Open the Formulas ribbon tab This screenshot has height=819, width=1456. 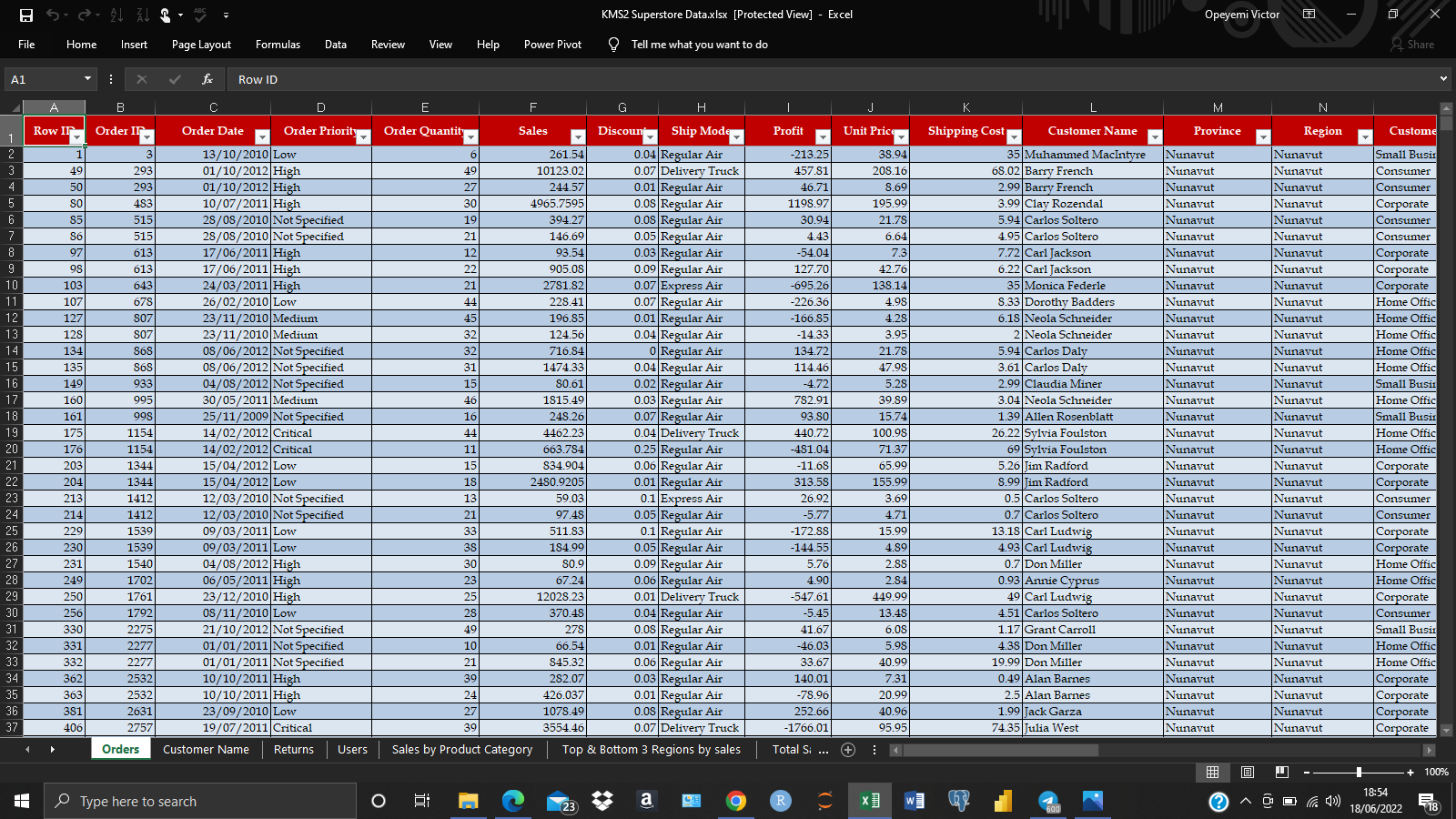point(278,44)
